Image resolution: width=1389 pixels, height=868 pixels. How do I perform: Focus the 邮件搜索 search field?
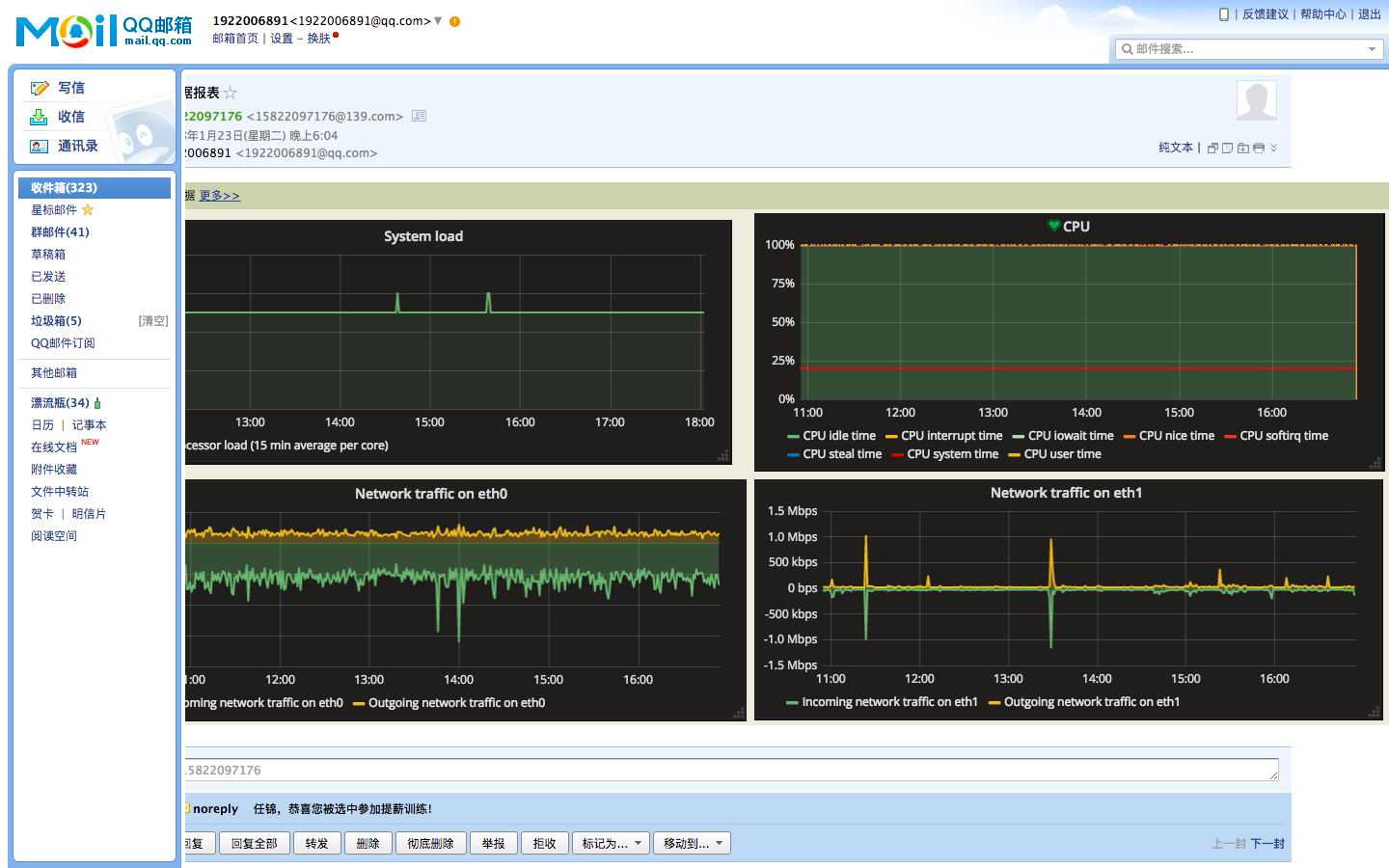coord(1249,49)
